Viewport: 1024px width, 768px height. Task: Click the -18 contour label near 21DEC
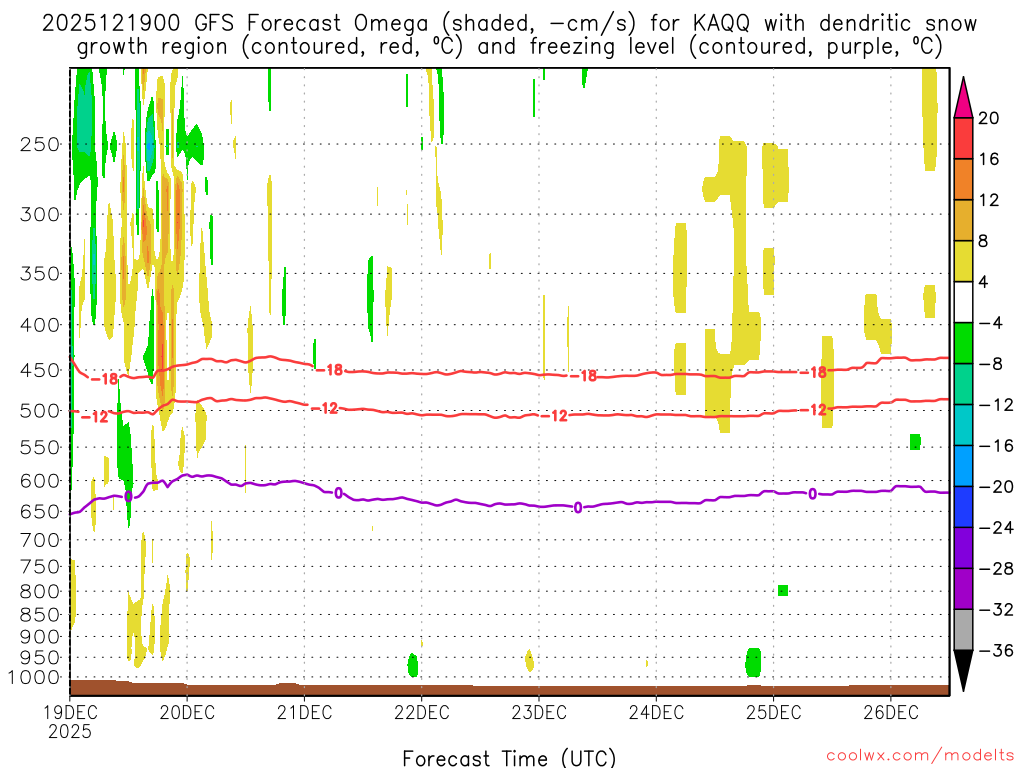pos(330,370)
